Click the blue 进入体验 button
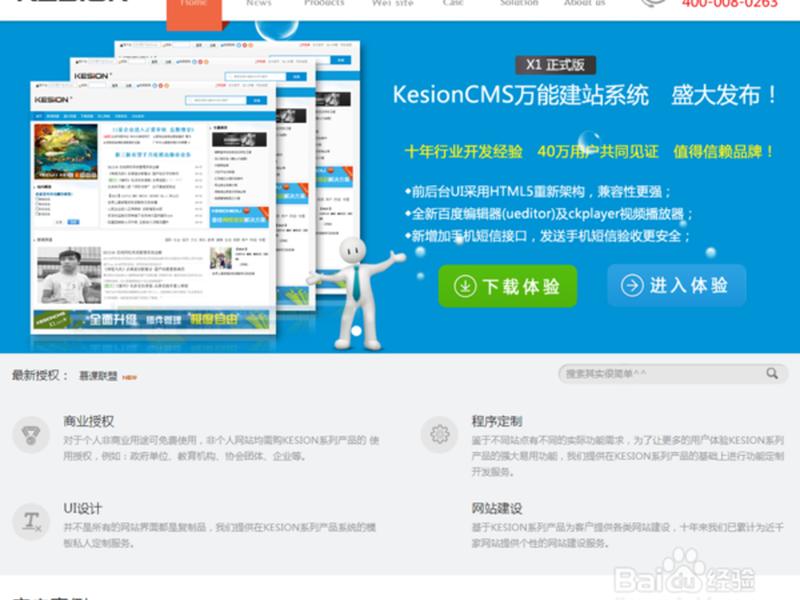This screenshot has height=600, width=800. (x=677, y=285)
